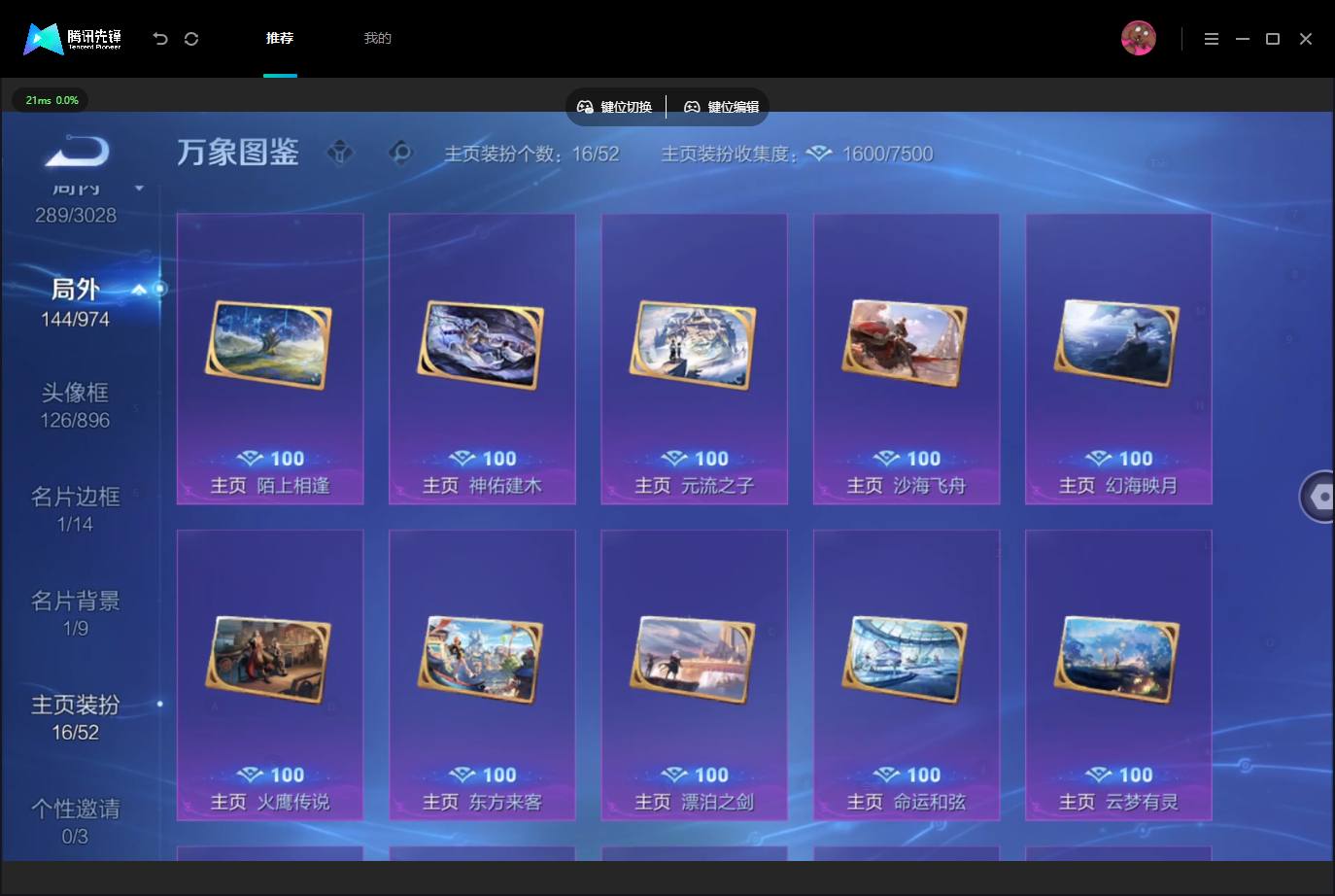The height and width of the screenshot is (896, 1335).
Task: Switch to the 我的 tab
Action: pyautogui.click(x=377, y=38)
